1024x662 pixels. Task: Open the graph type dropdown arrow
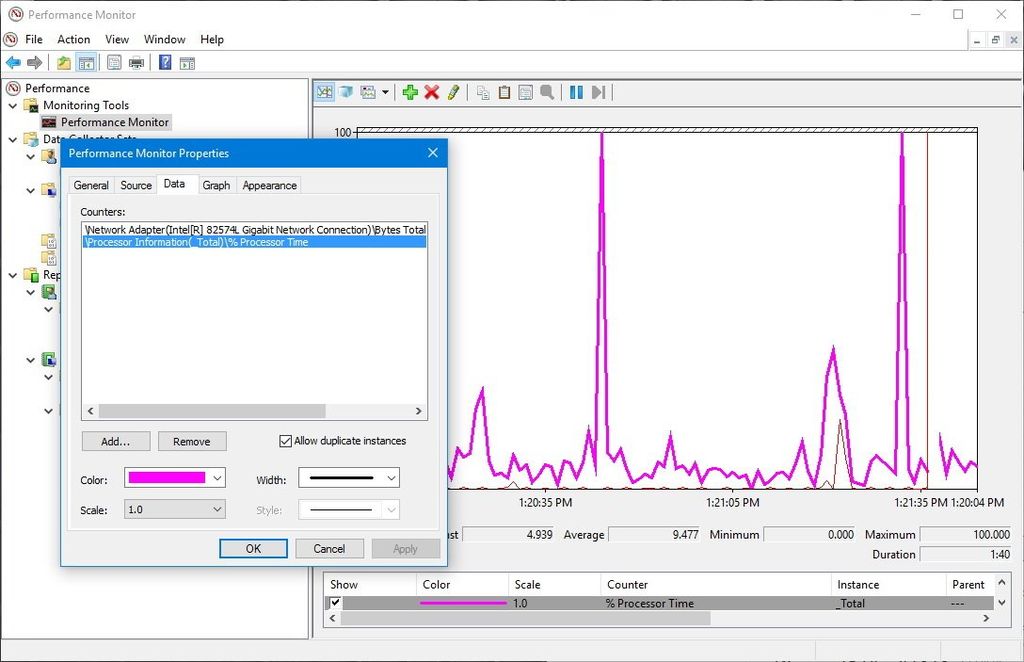pos(385,92)
